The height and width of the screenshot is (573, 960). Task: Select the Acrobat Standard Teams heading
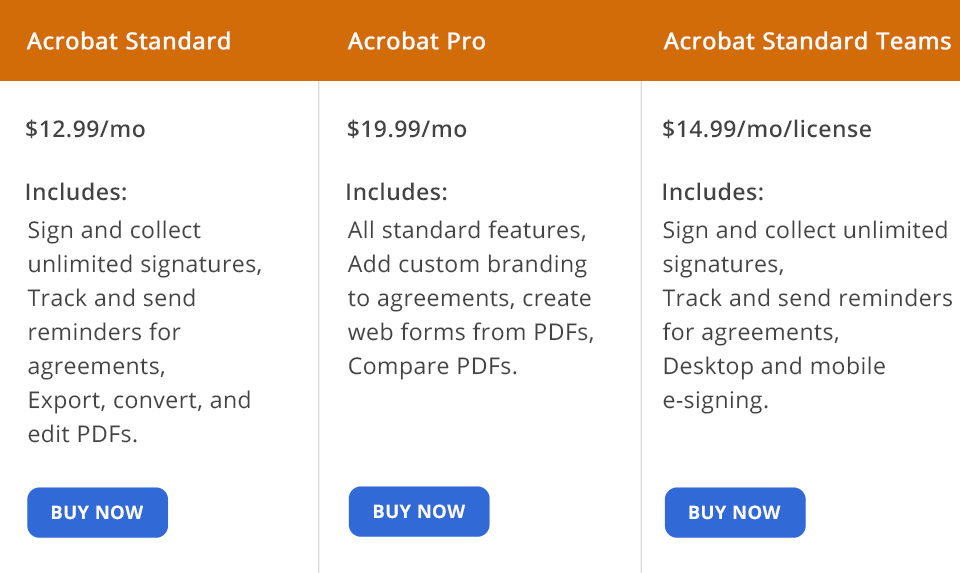coord(807,42)
